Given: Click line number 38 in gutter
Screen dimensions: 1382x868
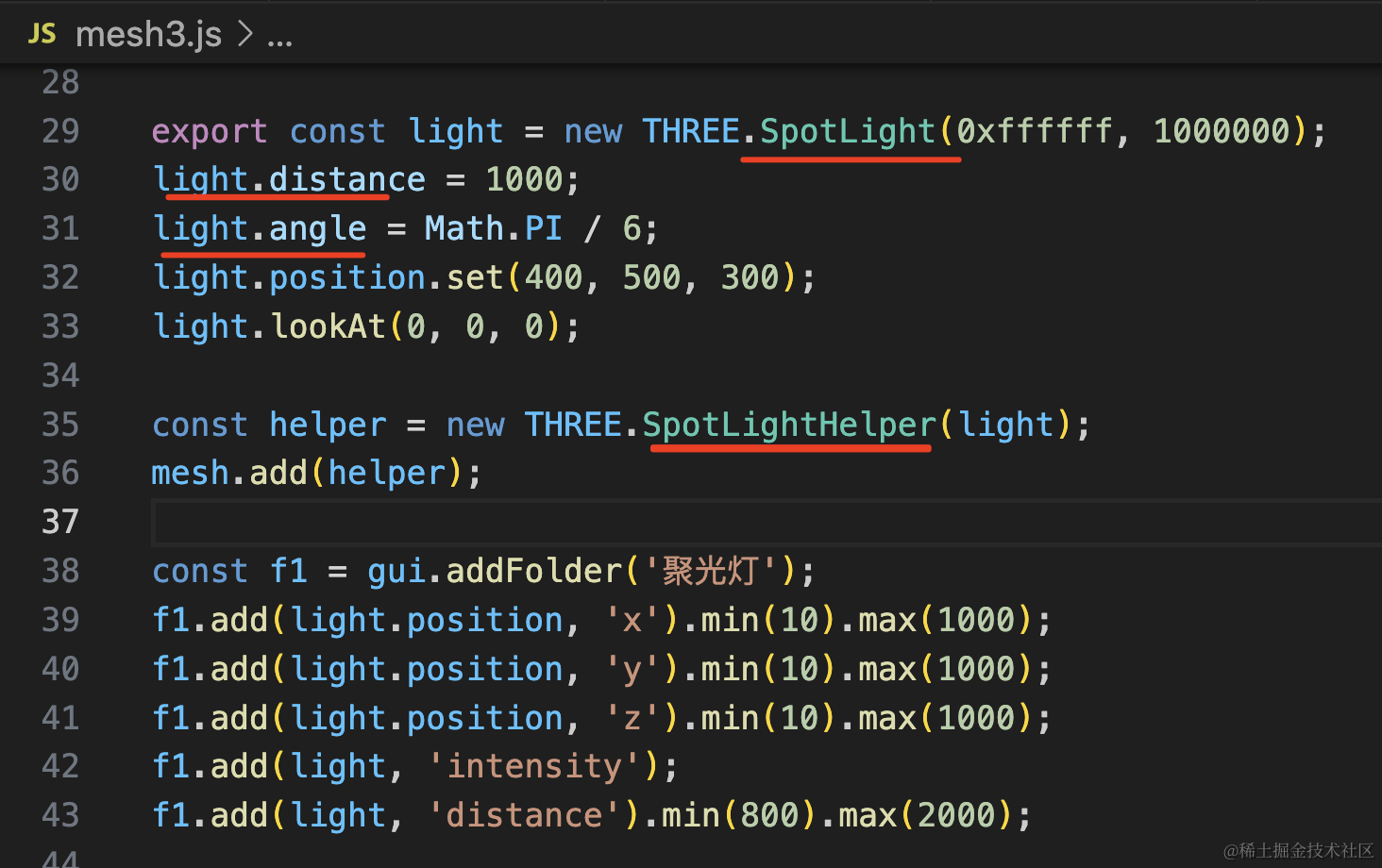Looking at the screenshot, I should pos(60,571).
